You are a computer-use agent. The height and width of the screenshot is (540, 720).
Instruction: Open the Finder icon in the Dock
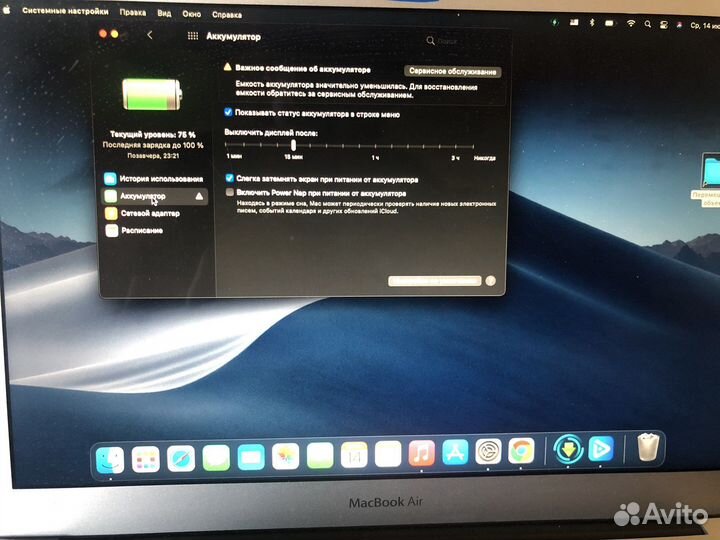point(110,459)
